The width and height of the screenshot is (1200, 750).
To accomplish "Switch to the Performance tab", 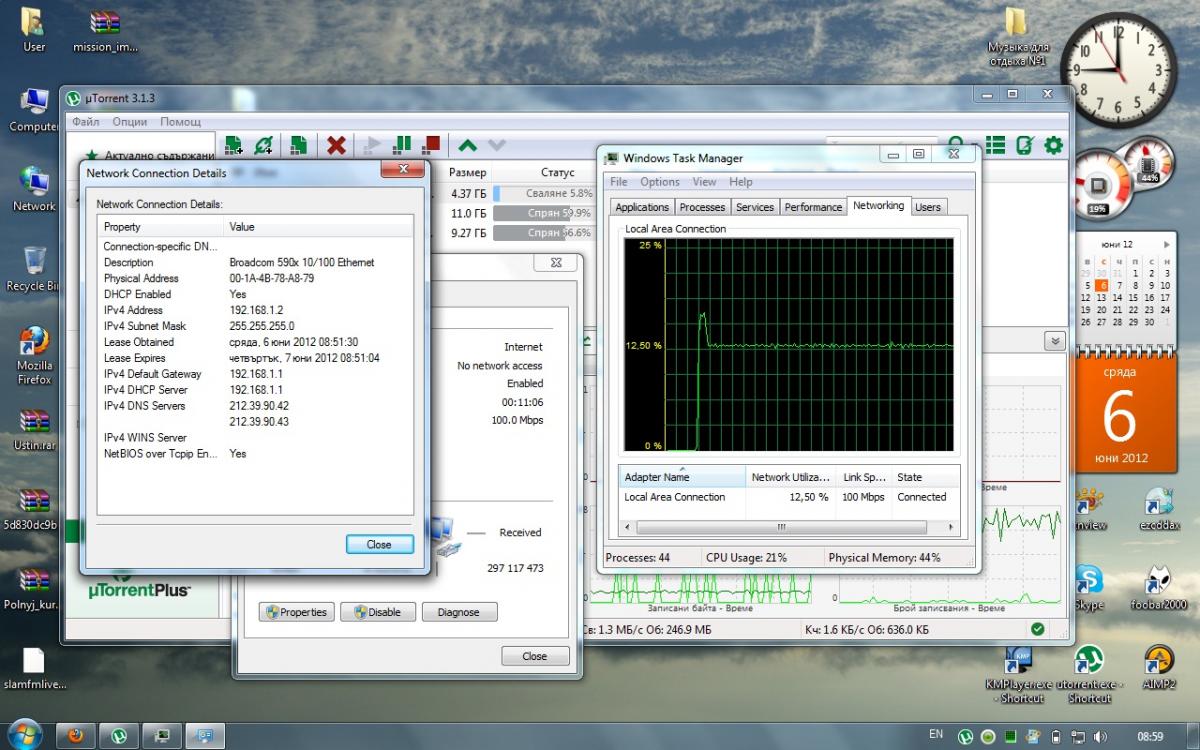I will (x=812, y=207).
